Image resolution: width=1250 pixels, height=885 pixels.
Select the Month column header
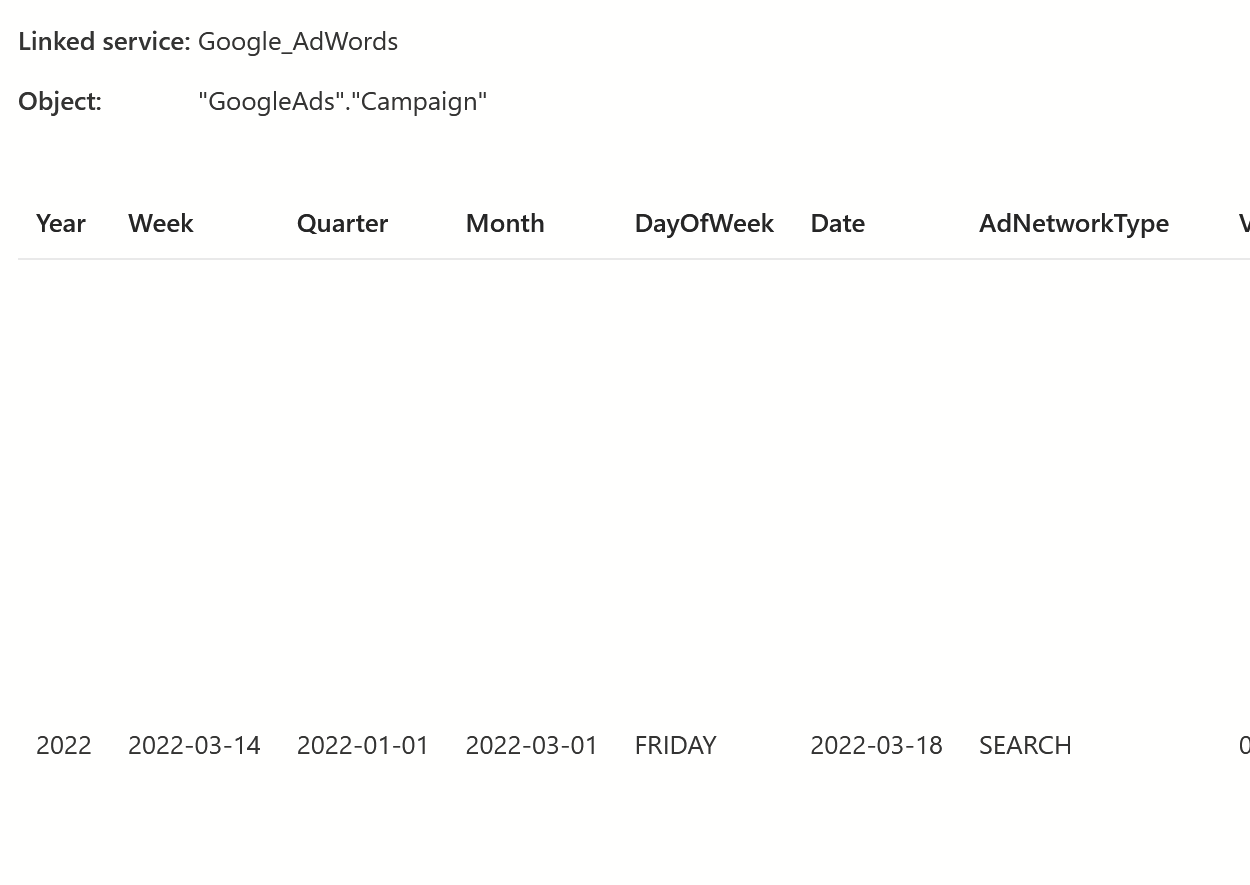pyautogui.click(x=505, y=223)
